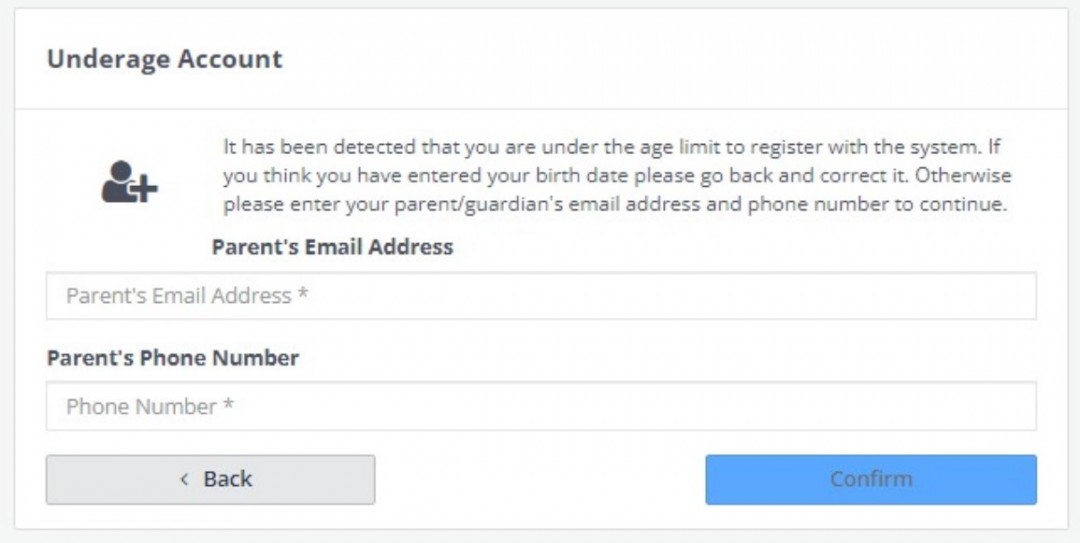Screen dimensions: 1080x543
Task: Click the bold Parent's Phone Number label
Action: tap(172, 358)
